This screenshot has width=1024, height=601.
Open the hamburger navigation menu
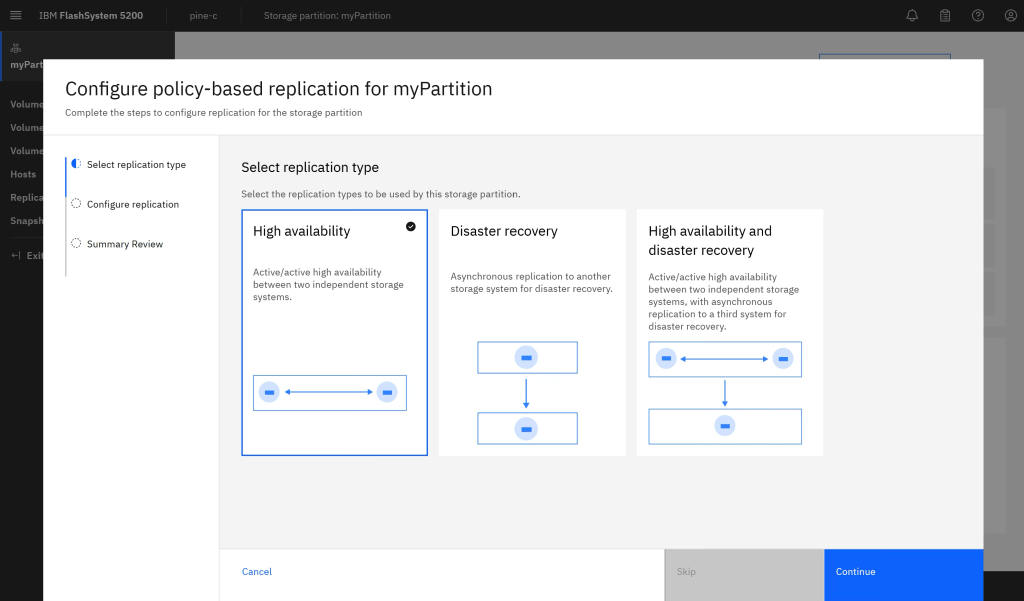click(15, 15)
